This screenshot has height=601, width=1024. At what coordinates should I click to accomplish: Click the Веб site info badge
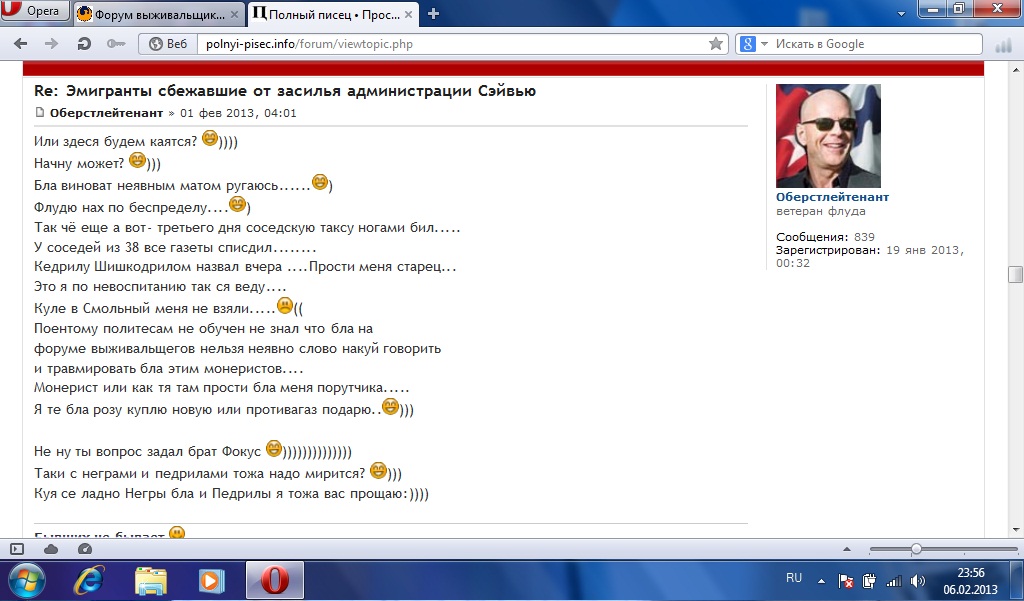click(168, 44)
